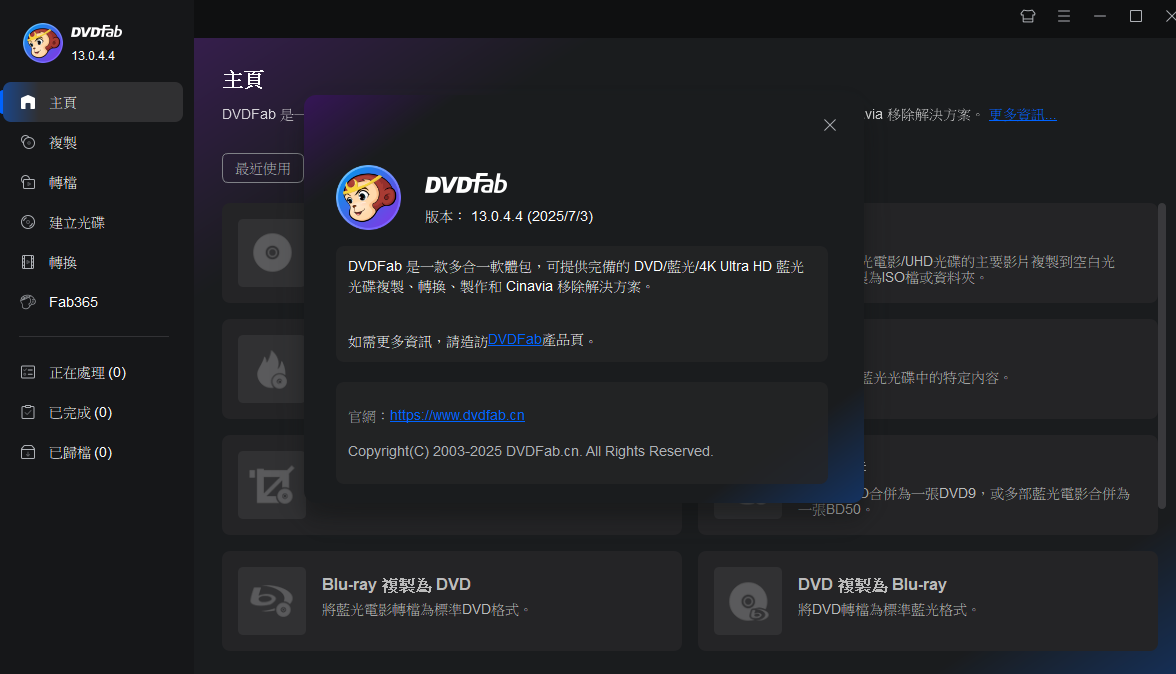This screenshot has width=1176, height=674.
Task: Click the film strip icon beside 轉換
Action: 28,262
